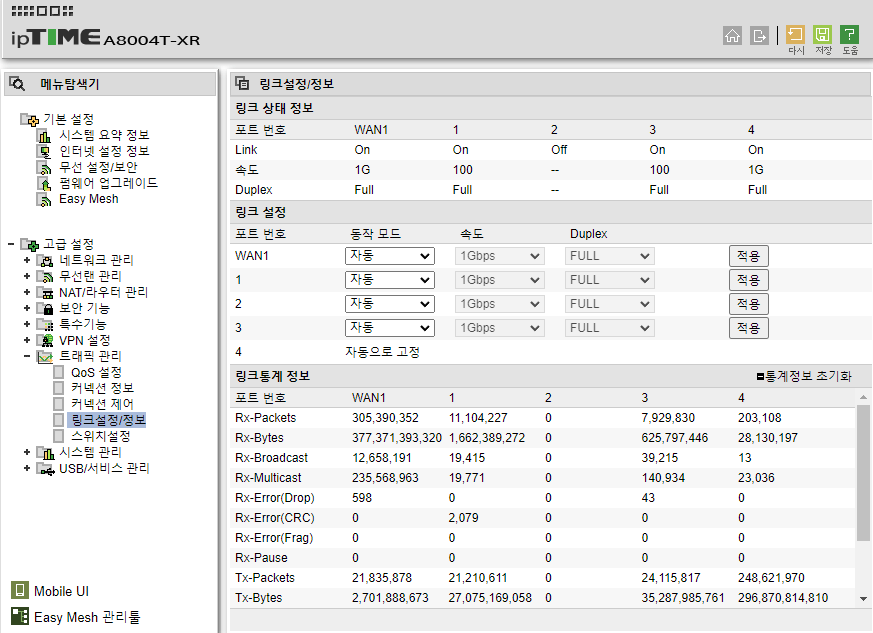Click the 트래픽 관리 folder icon
Image resolution: width=873 pixels, height=633 pixels.
pyautogui.click(x=45, y=356)
